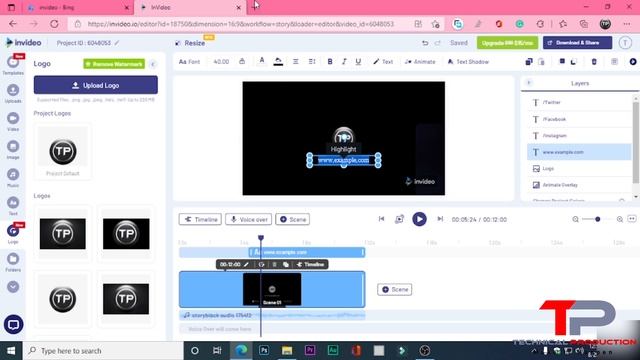The height and width of the screenshot is (360, 640).
Task: Open the text color picker
Action: click(x=262, y=61)
